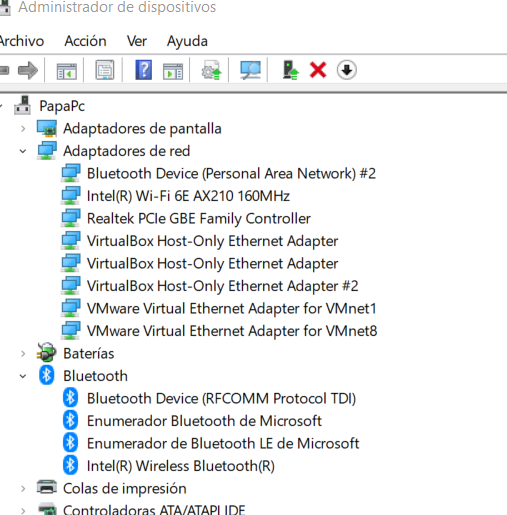Expand the Controladoras ATA/ATAPI IDE node

point(23,511)
